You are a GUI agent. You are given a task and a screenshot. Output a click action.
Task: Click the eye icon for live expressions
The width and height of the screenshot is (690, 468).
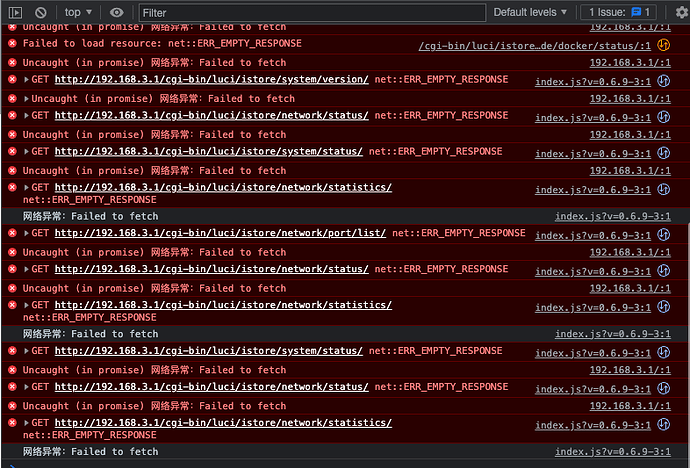117,12
